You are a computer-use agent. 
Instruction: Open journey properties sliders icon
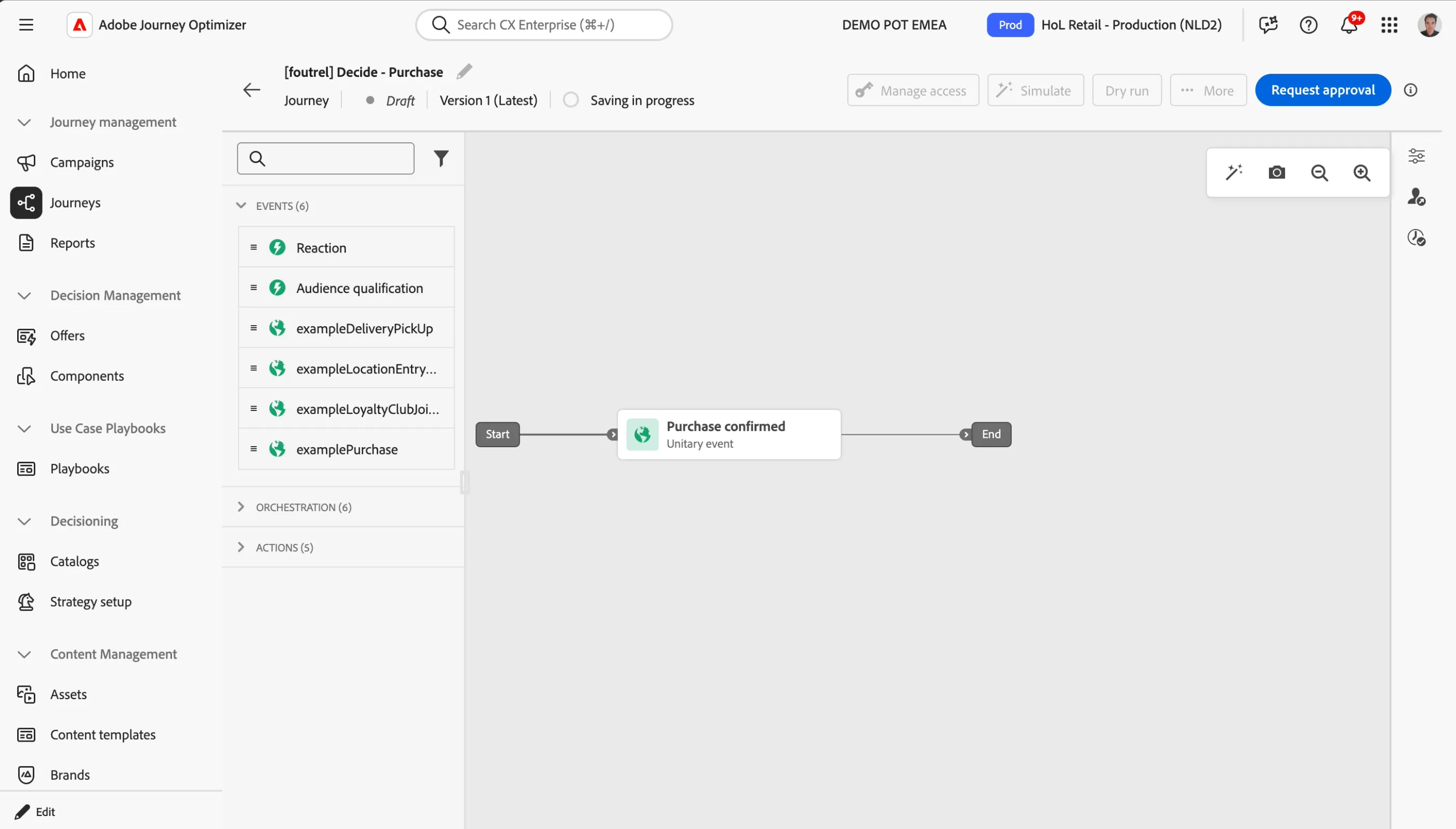[1416, 156]
